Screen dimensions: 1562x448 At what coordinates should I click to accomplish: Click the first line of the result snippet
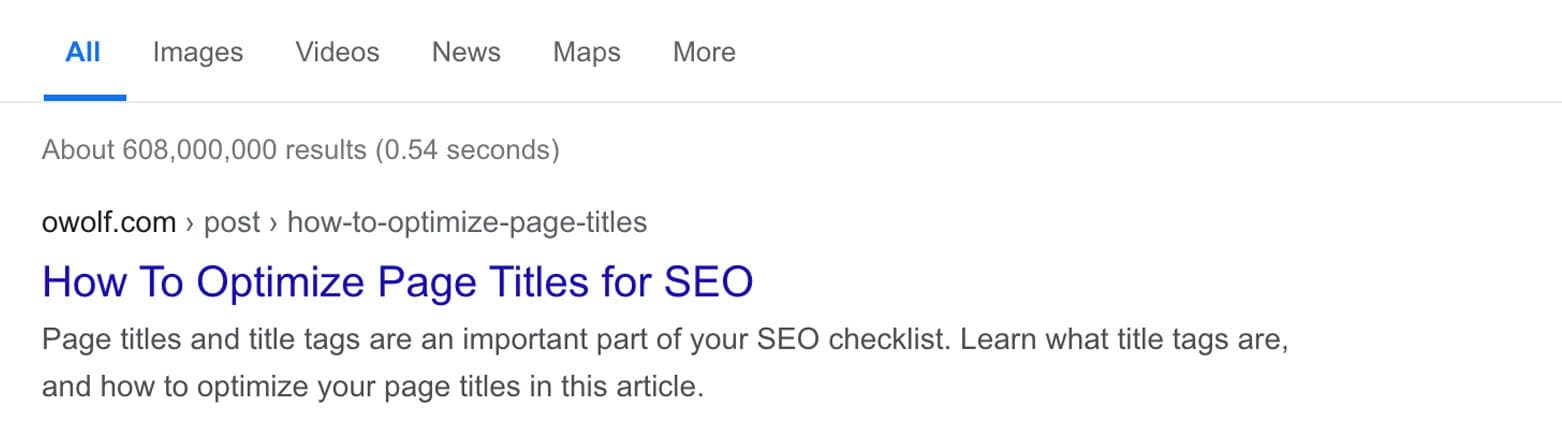[664, 340]
